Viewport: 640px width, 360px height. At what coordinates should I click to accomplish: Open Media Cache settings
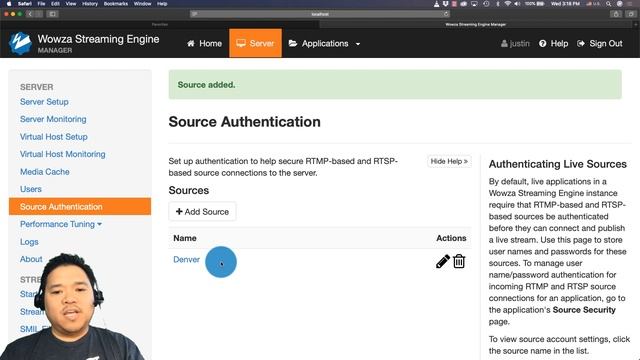(x=44, y=172)
